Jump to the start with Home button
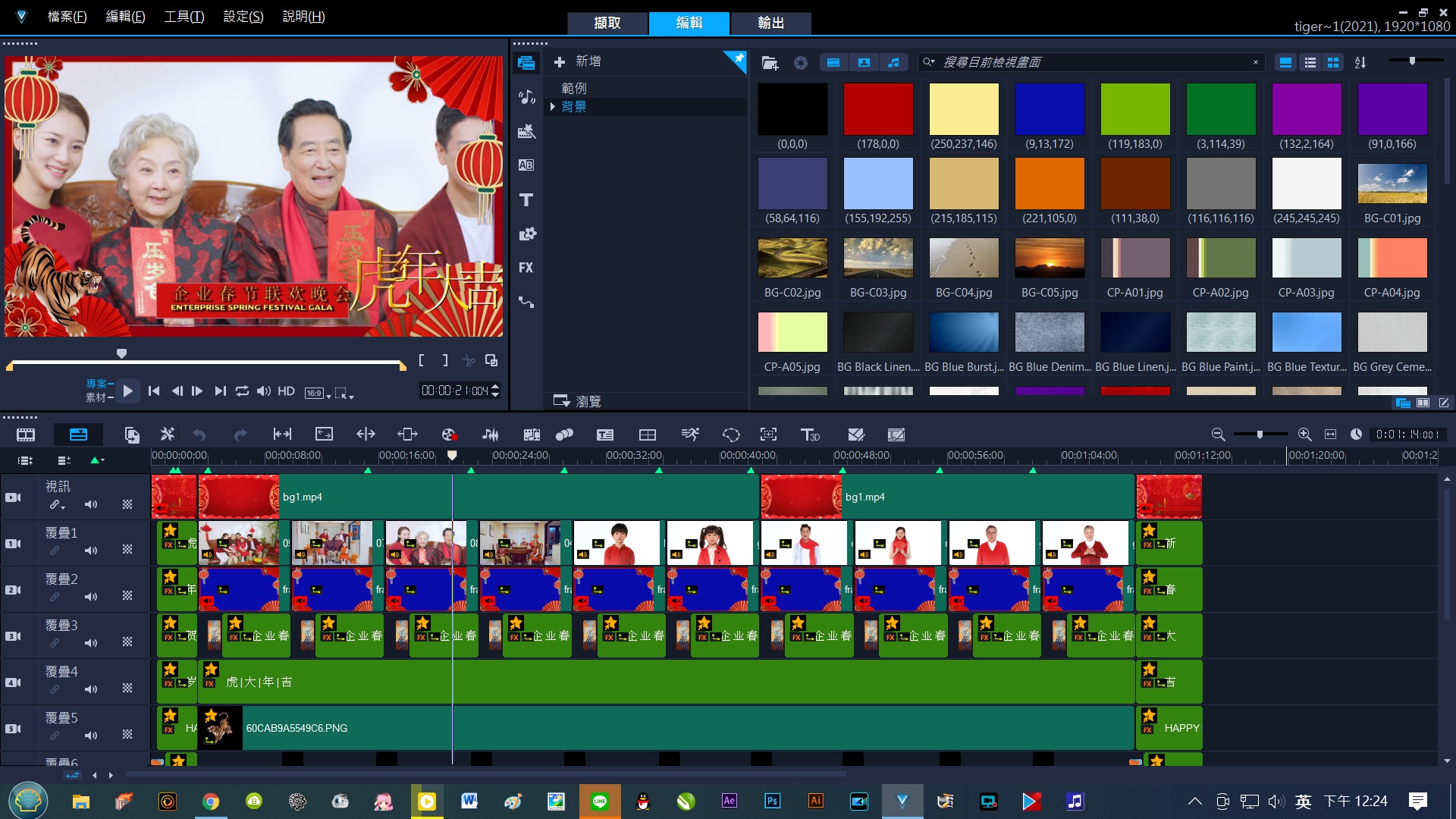The image size is (1456, 819). click(x=154, y=391)
